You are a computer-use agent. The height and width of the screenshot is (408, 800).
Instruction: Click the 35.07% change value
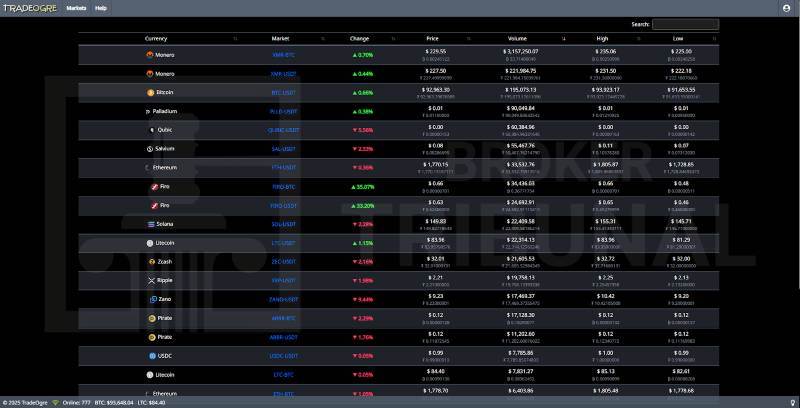(363, 187)
